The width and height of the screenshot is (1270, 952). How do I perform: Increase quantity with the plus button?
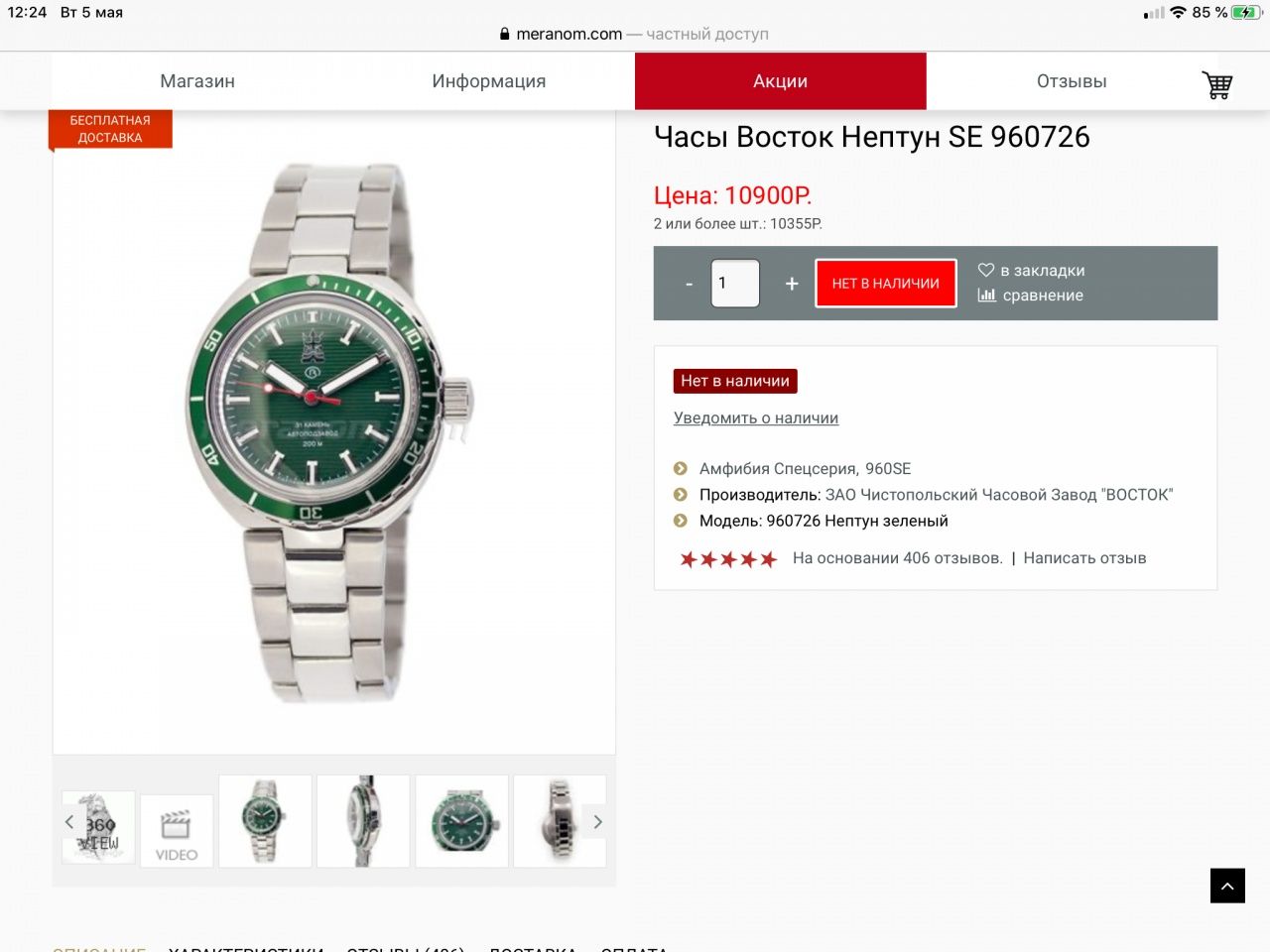click(792, 284)
